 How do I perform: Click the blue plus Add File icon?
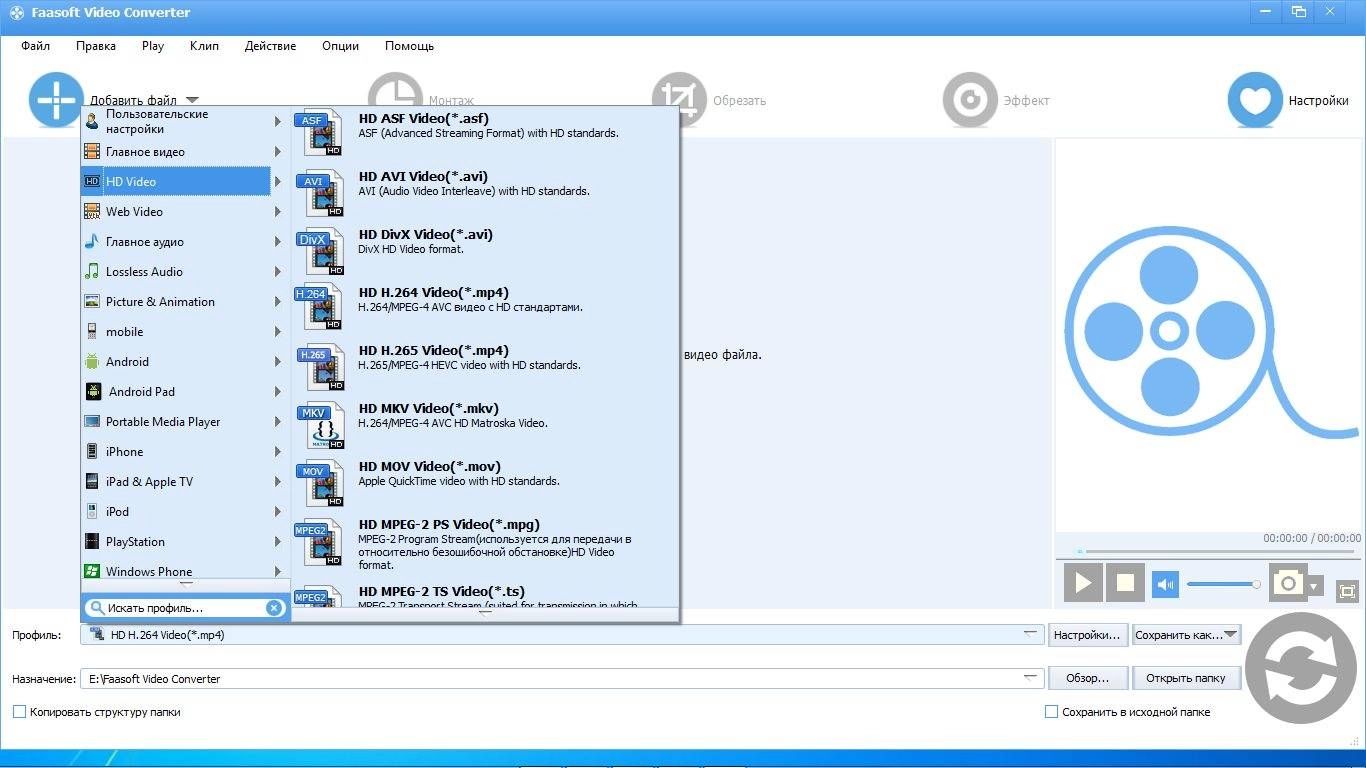[x=56, y=100]
